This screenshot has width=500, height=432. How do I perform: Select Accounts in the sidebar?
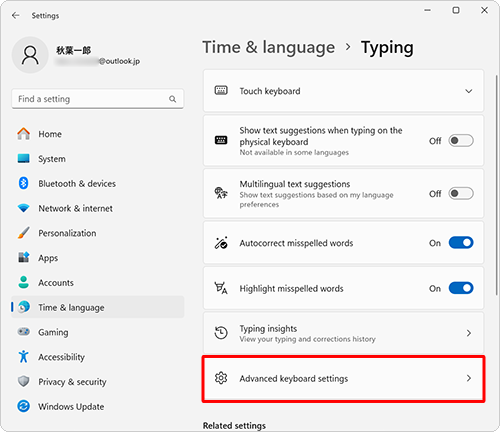97,283
